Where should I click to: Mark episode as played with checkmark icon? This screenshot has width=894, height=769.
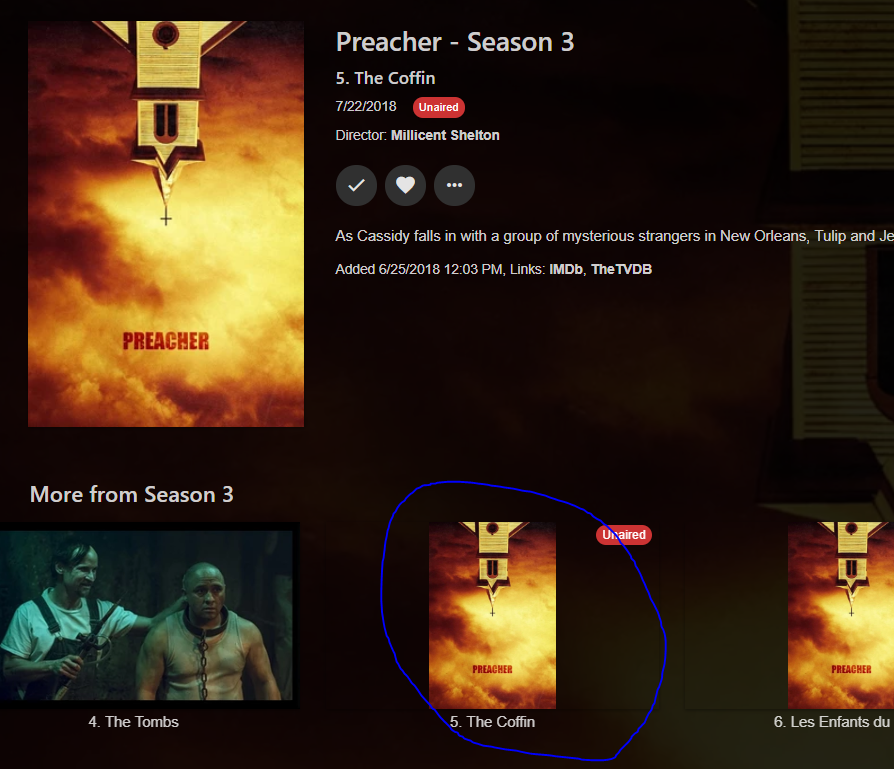(x=356, y=185)
